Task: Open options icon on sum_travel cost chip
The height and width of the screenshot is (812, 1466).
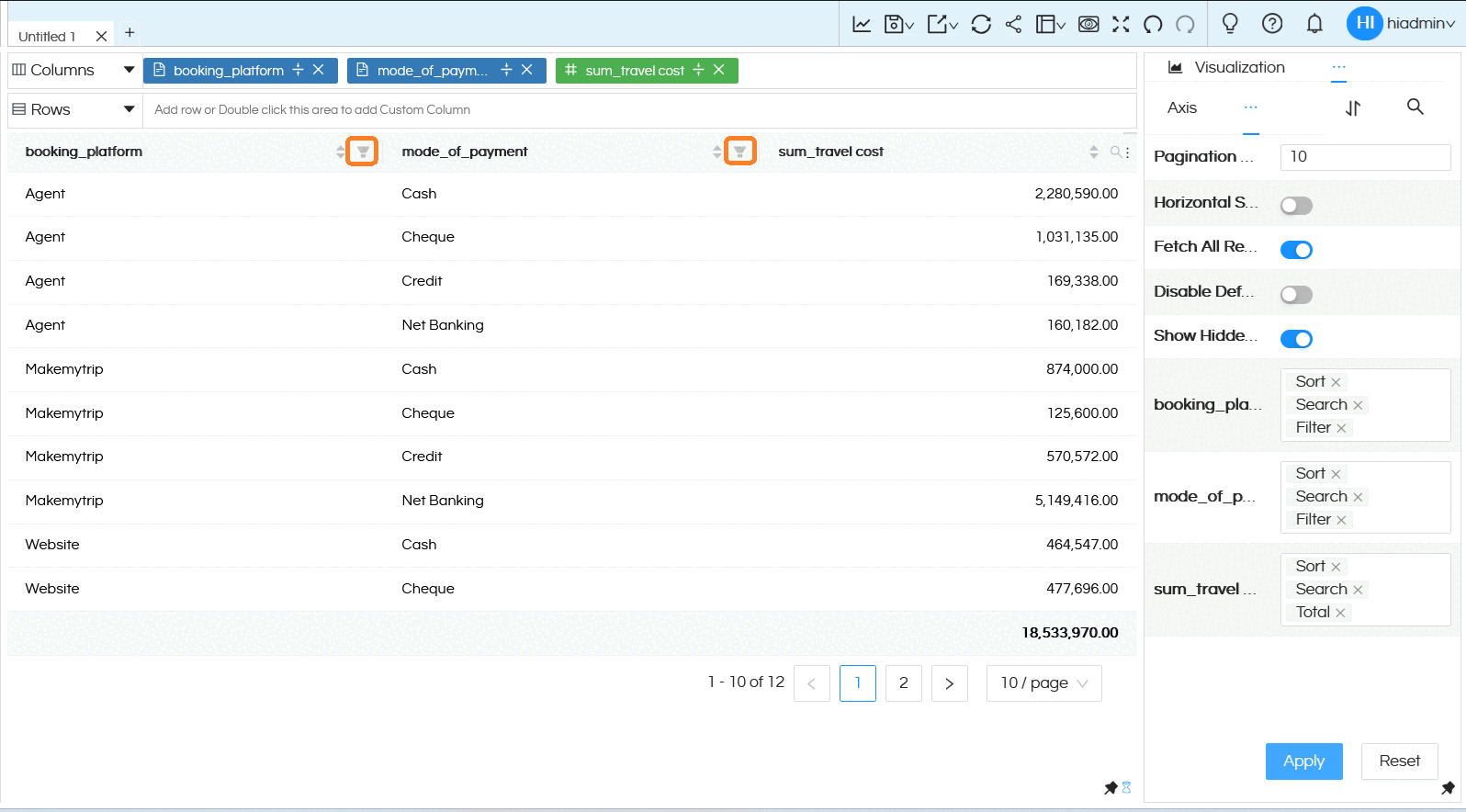Action: [698, 70]
